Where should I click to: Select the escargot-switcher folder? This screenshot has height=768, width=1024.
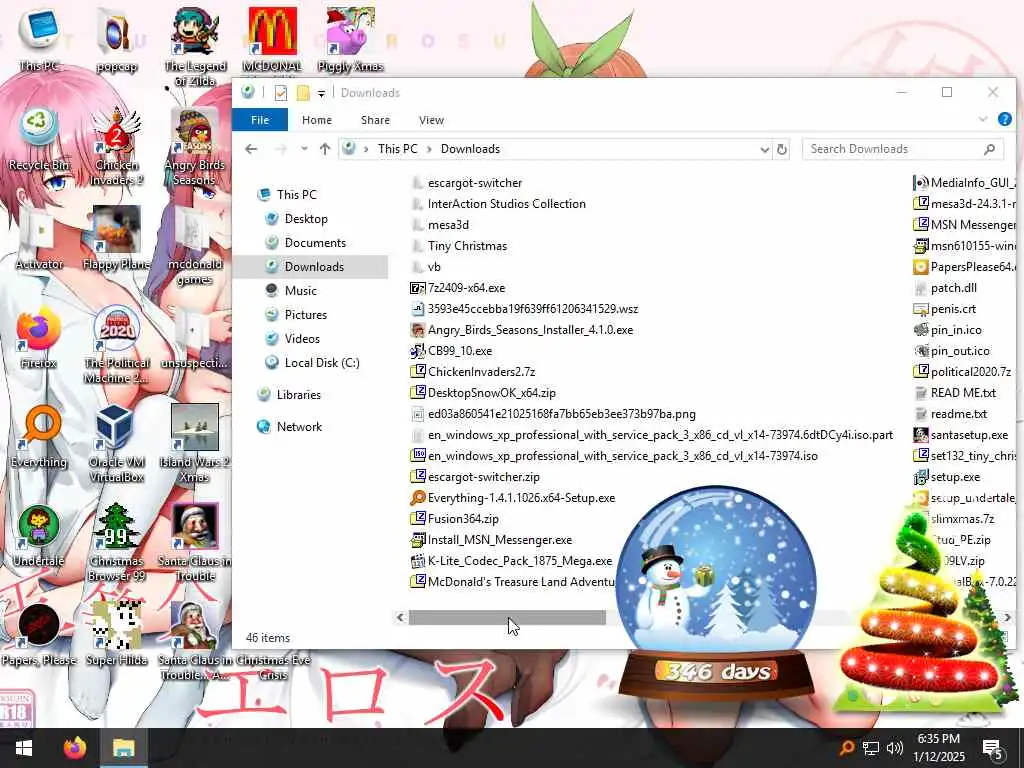coord(475,183)
